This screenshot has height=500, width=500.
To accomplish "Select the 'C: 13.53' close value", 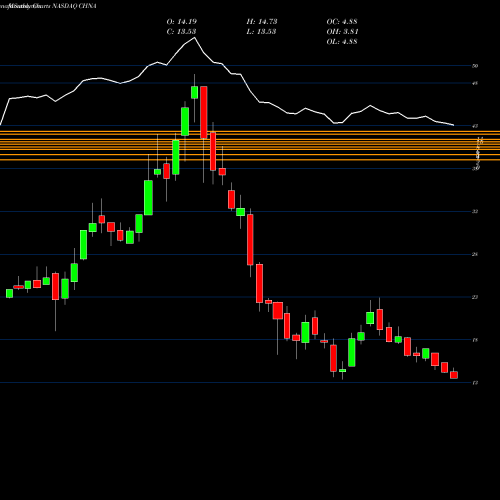I will click(181, 32).
